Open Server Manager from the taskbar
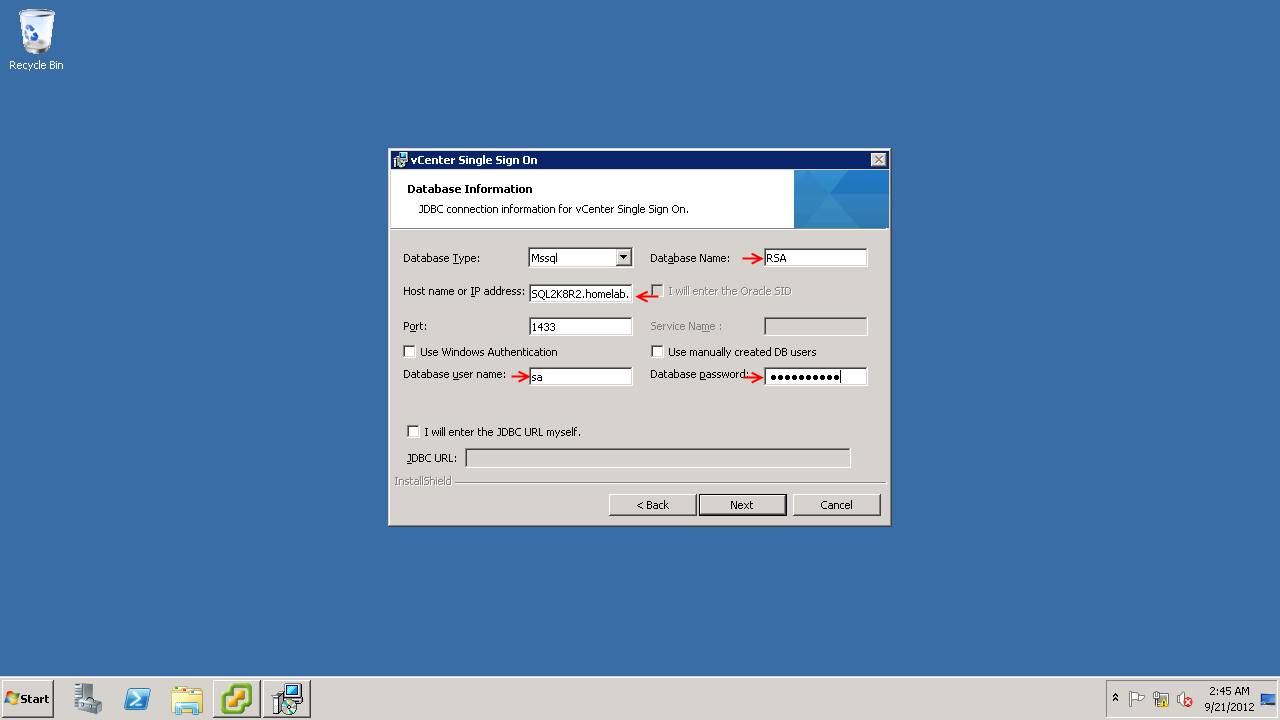The height and width of the screenshot is (720, 1280). (x=88, y=698)
